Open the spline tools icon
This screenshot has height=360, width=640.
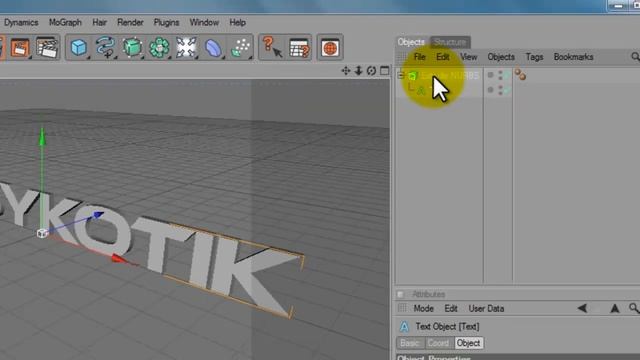105,48
